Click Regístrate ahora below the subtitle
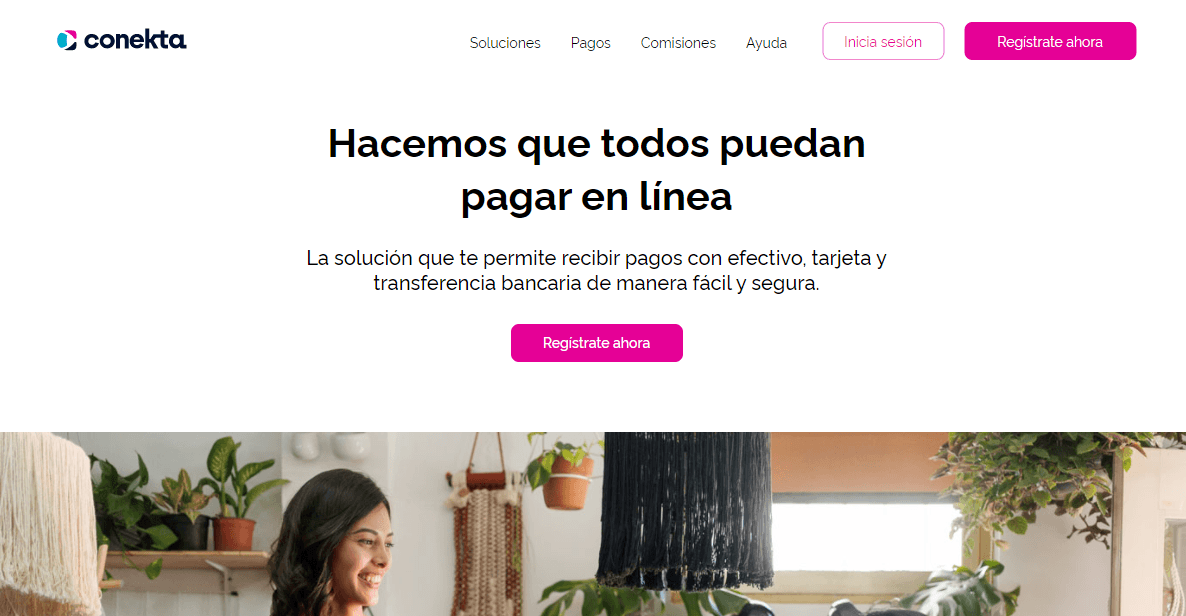Image resolution: width=1186 pixels, height=616 pixels. (x=597, y=343)
